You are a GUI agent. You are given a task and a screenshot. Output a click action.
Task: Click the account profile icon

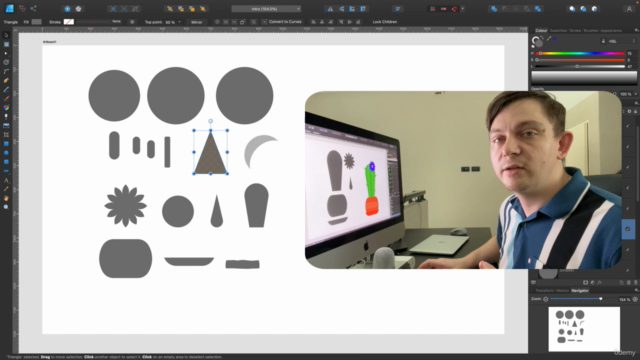(x=629, y=9)
